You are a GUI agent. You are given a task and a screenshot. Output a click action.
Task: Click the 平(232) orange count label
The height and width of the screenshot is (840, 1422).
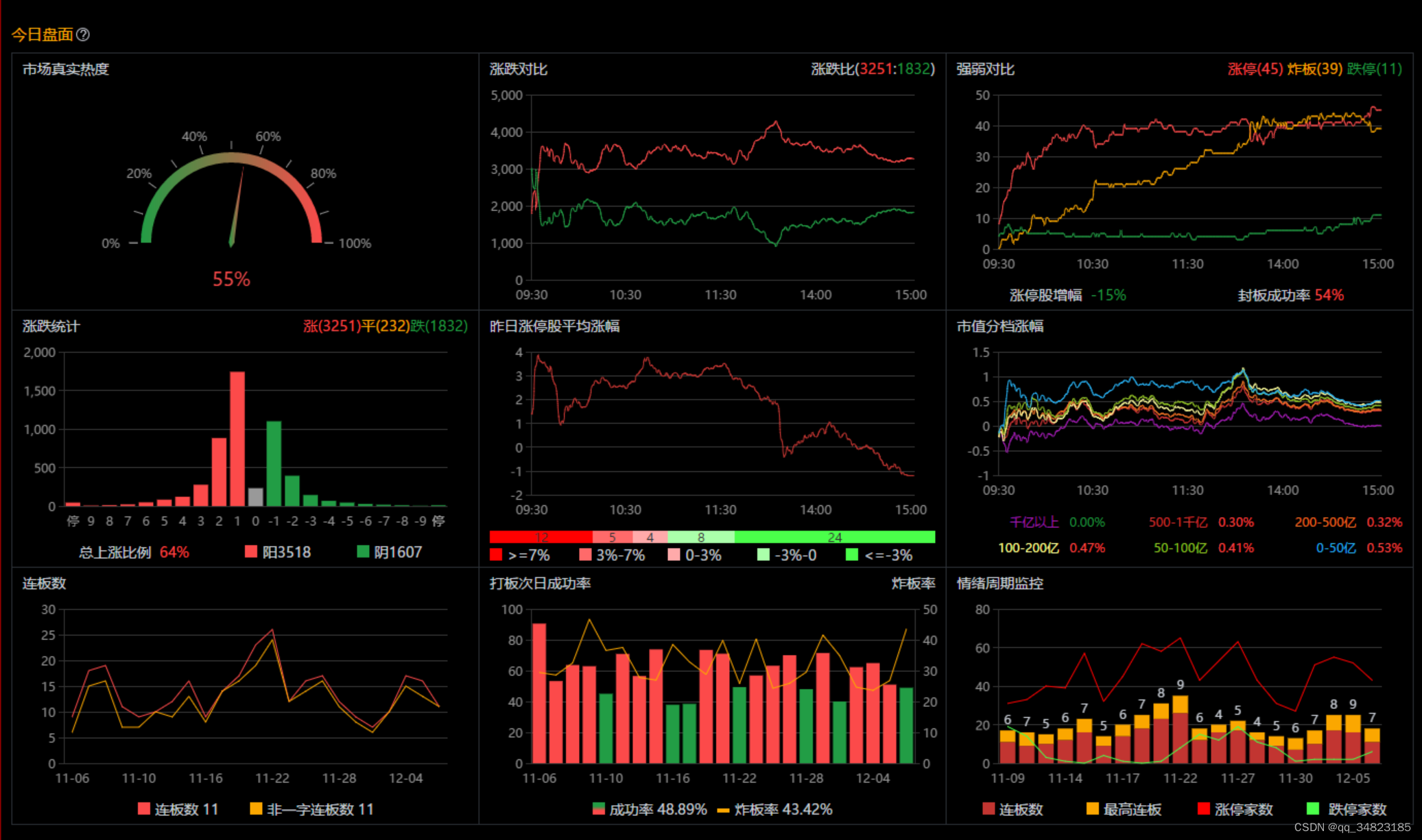tap(386, 326)
